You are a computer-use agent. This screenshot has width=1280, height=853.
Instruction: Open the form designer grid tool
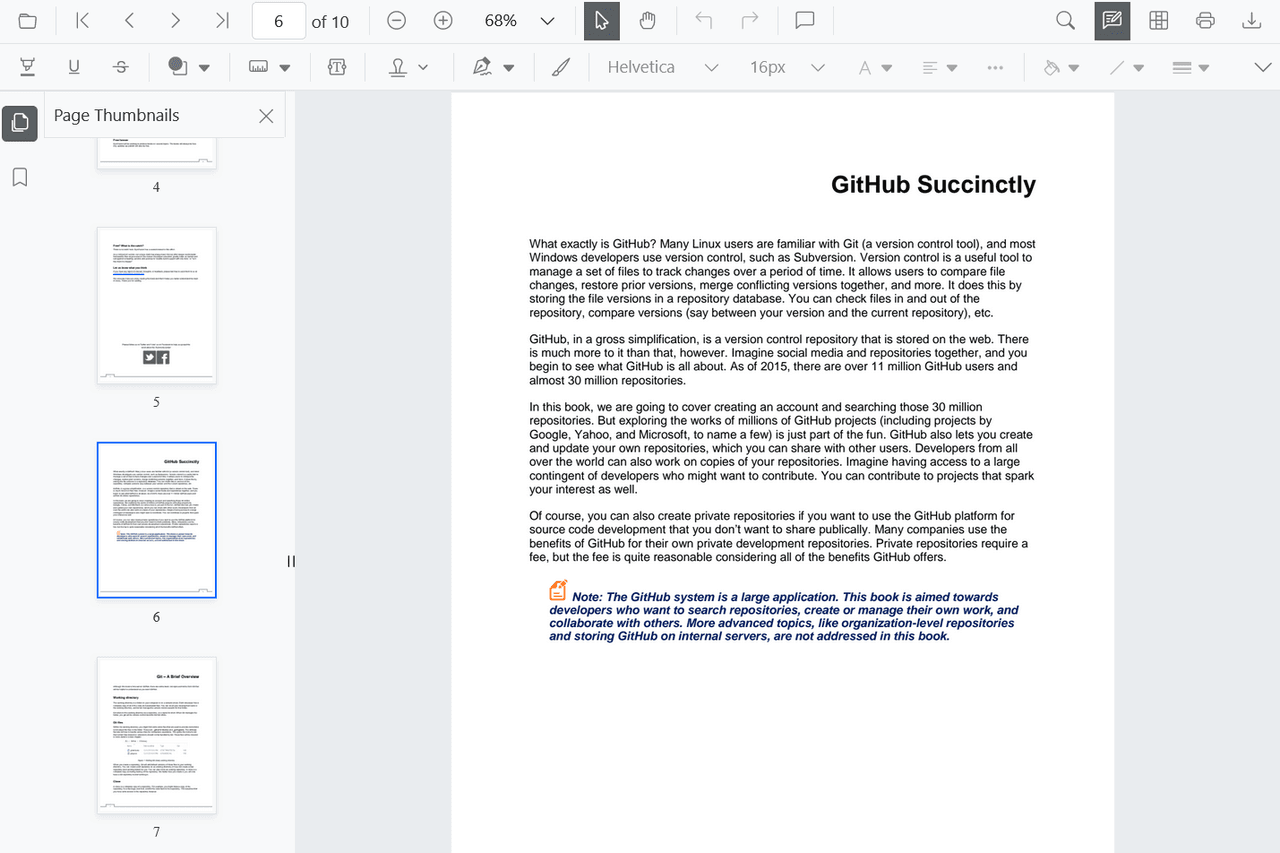[1159, 21]
